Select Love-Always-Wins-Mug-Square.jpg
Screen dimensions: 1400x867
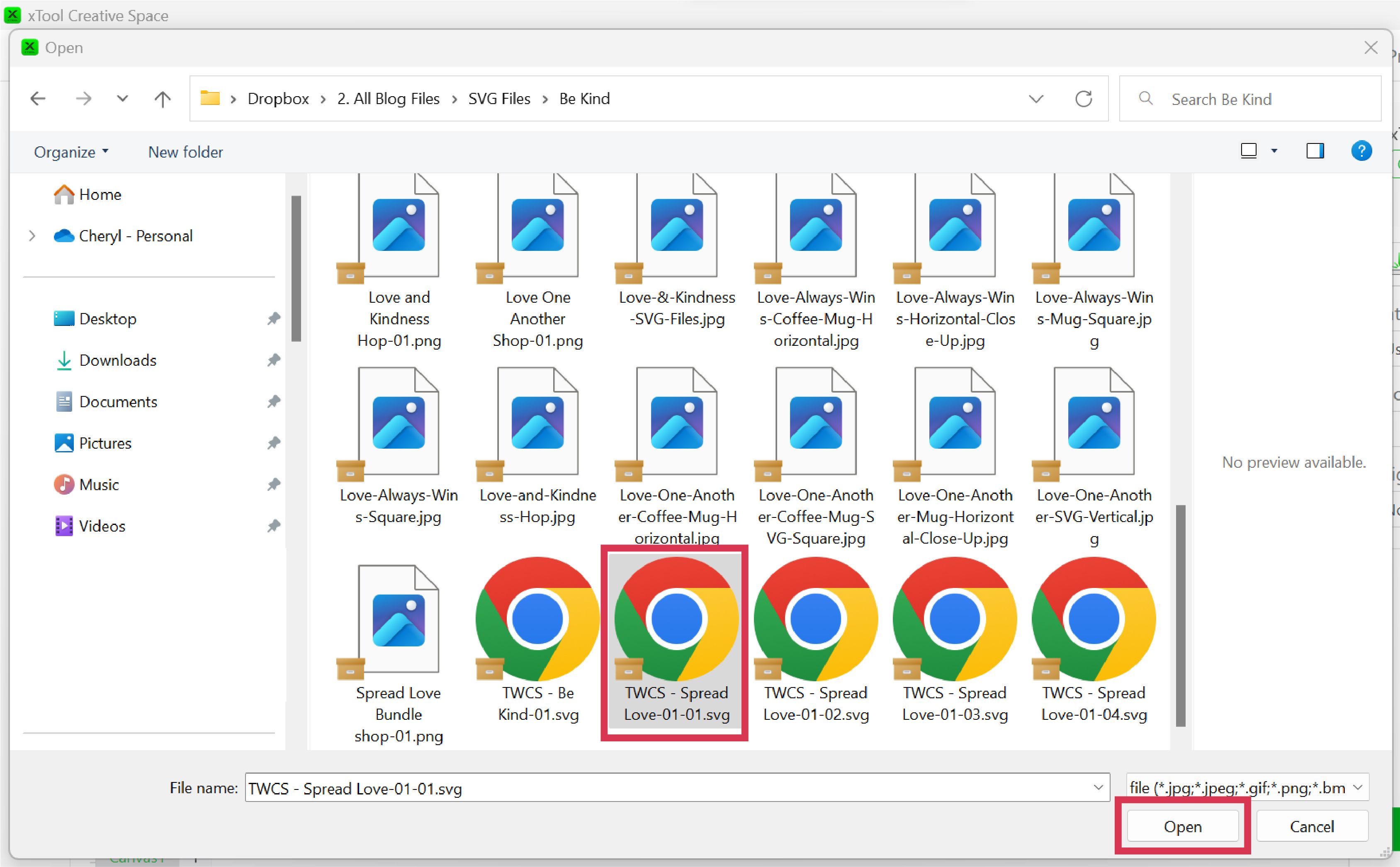click(1094, 261)
